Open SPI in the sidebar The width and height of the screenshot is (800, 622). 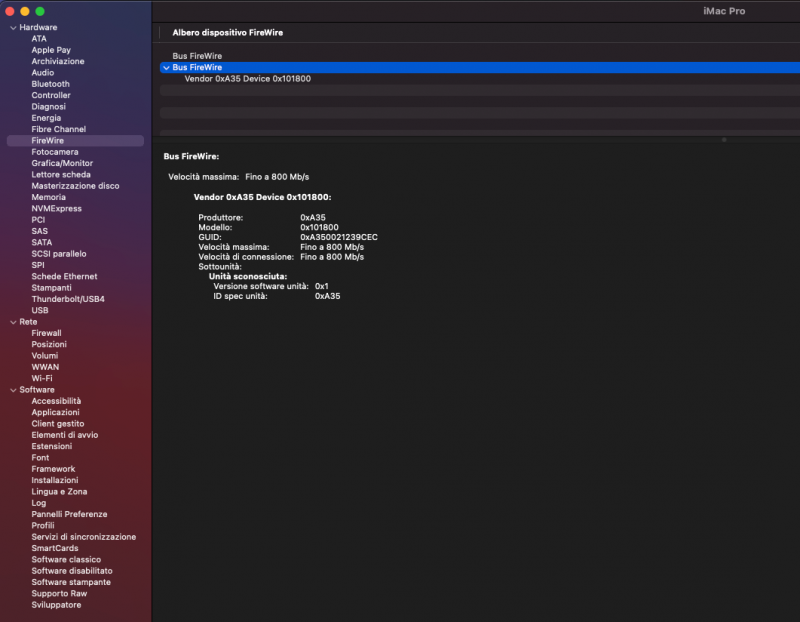[38, 265]
